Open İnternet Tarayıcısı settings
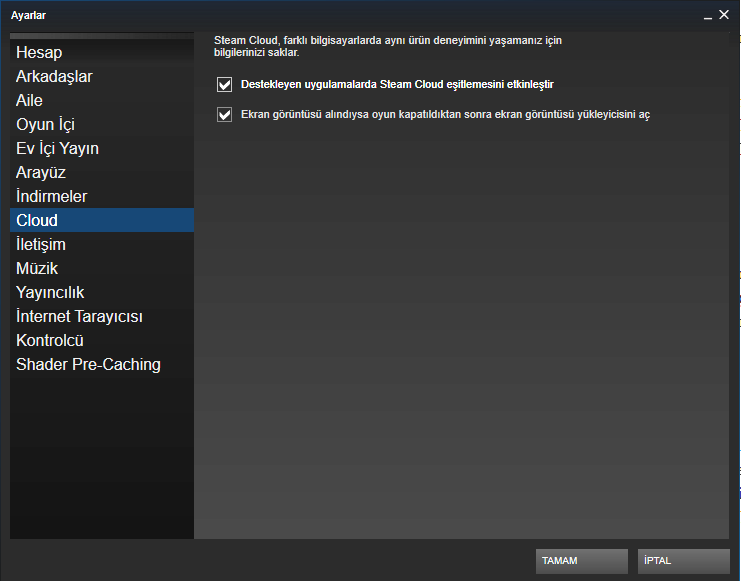This screenshot has height=581, width=741. [79, 316]
